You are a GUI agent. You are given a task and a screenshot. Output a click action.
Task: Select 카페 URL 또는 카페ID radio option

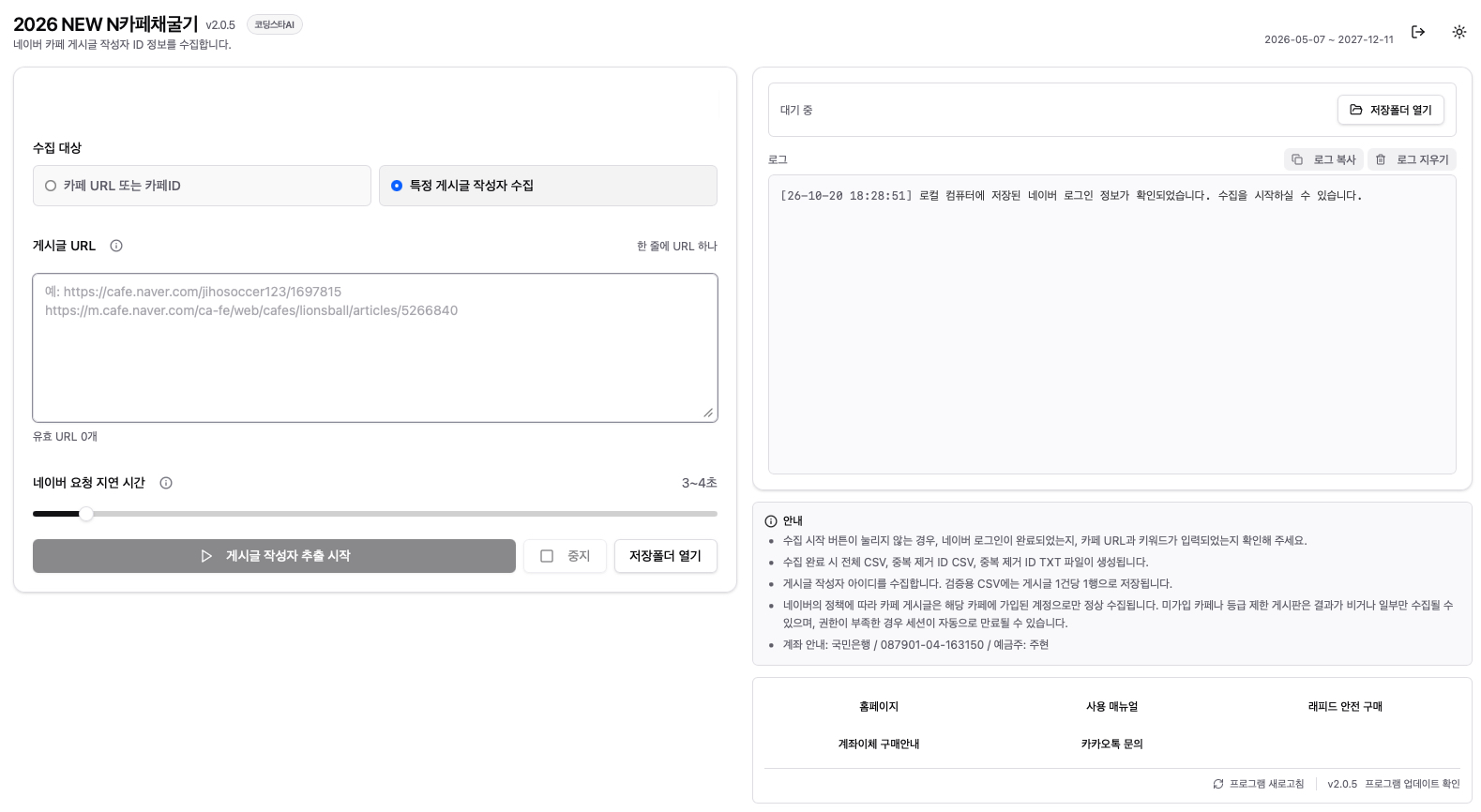[x=202, y=186]
